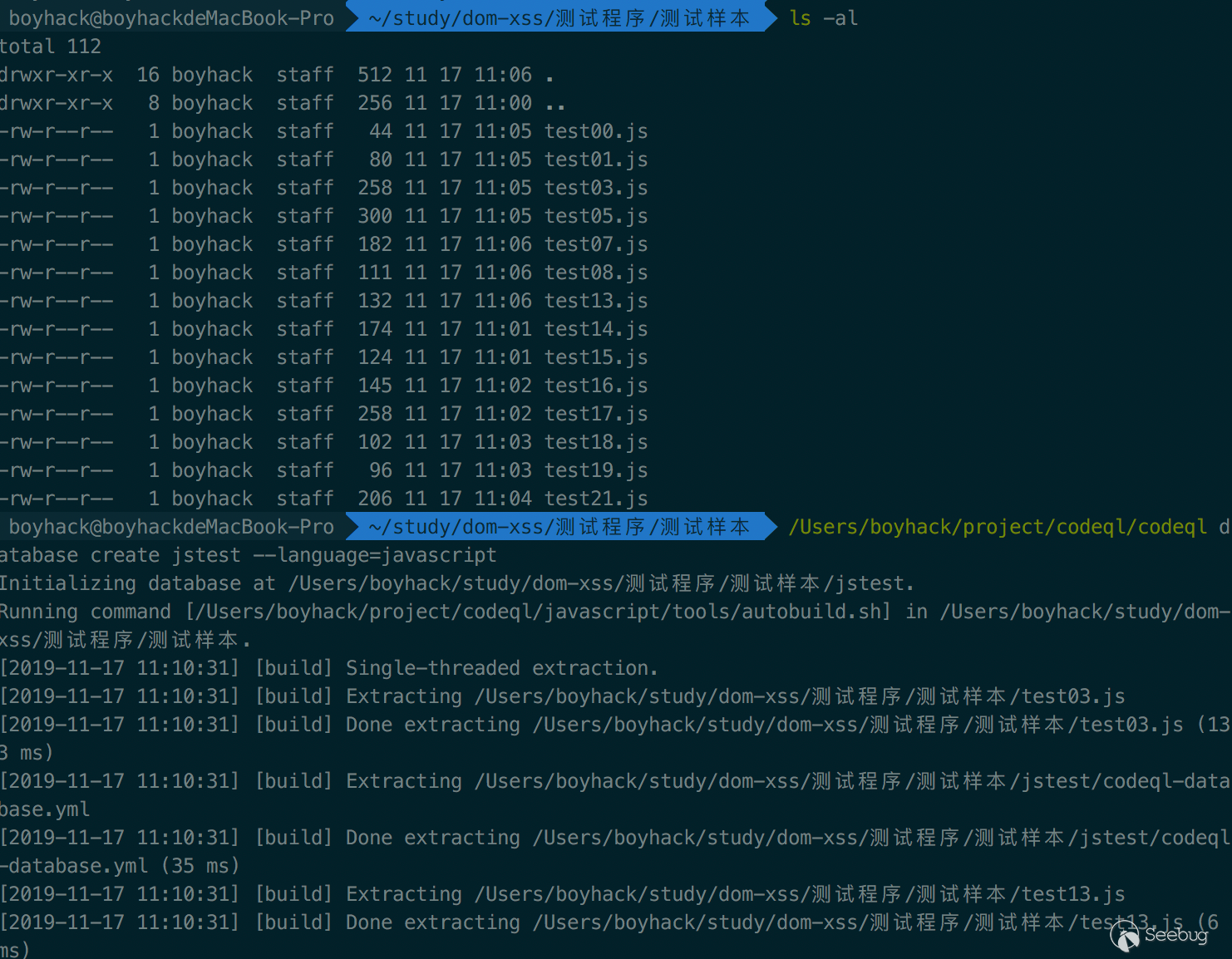Click file size 44 of test00.js
This screenshot has height=959, width=1232.
[x=381, y=131]
